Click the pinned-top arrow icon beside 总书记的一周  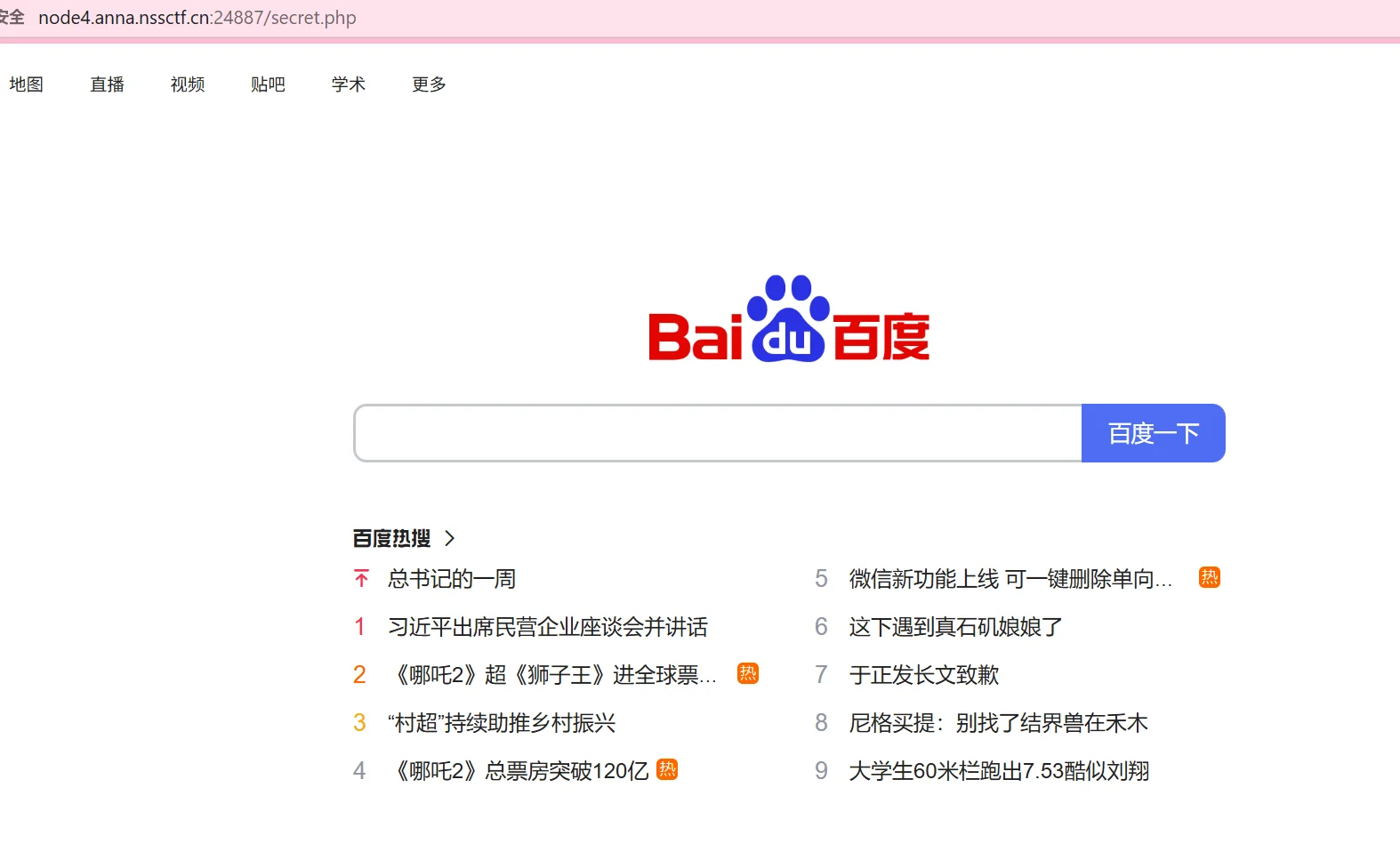[361, 579]
